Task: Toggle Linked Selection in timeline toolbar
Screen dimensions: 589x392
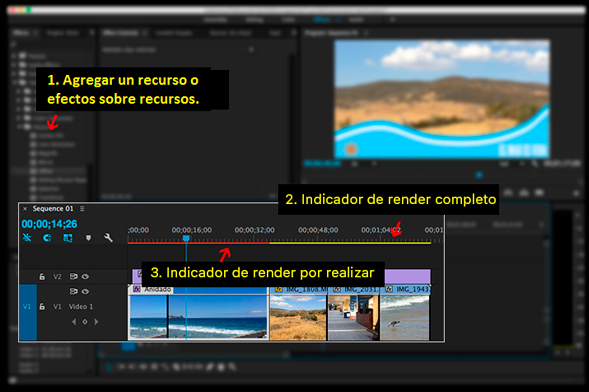Action: pyautogui.click(x=68, y=238)
